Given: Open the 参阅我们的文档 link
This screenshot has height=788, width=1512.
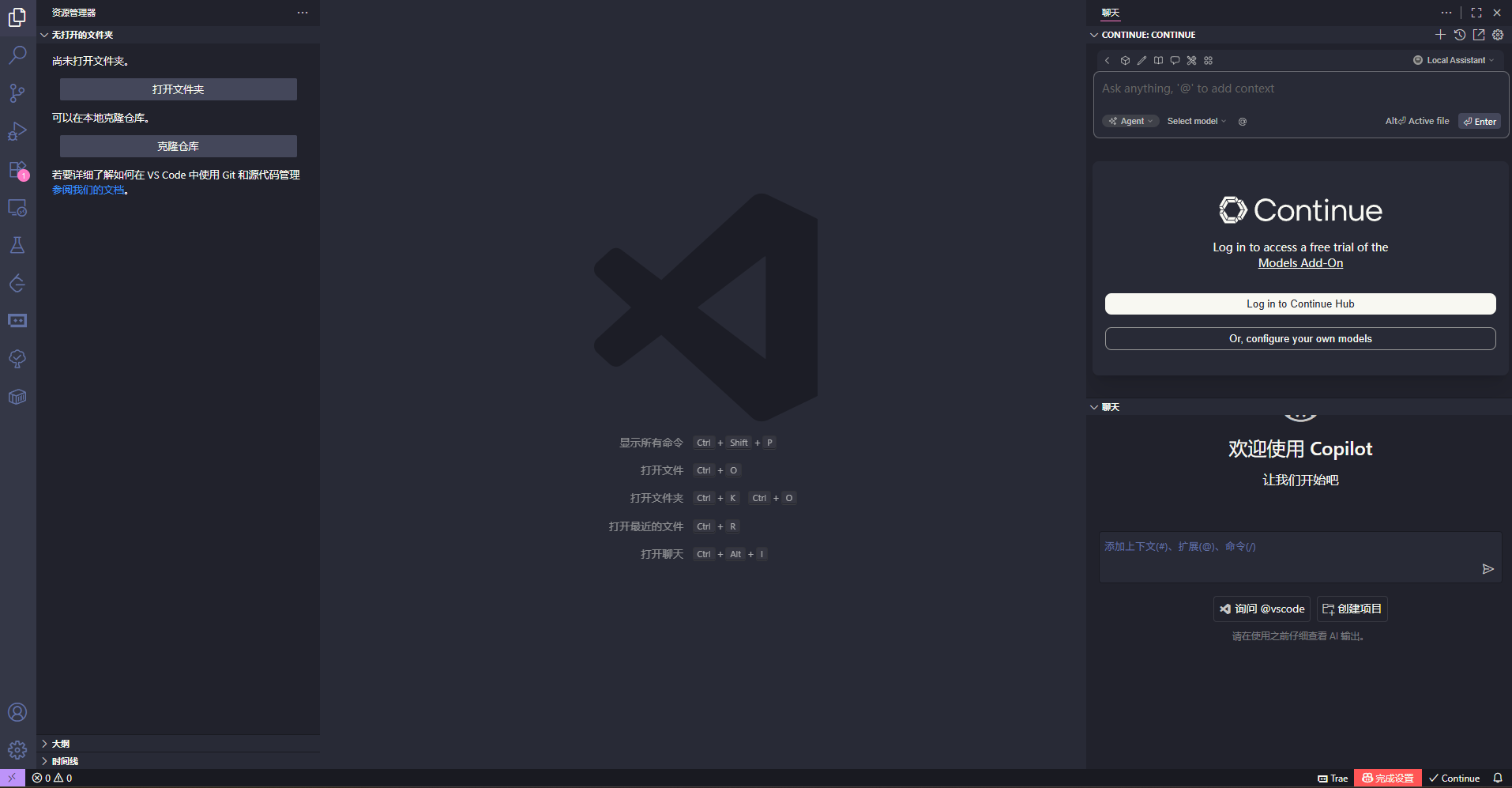Looking at the screenshot, I should pyautogui.click(x=88, y=190).
